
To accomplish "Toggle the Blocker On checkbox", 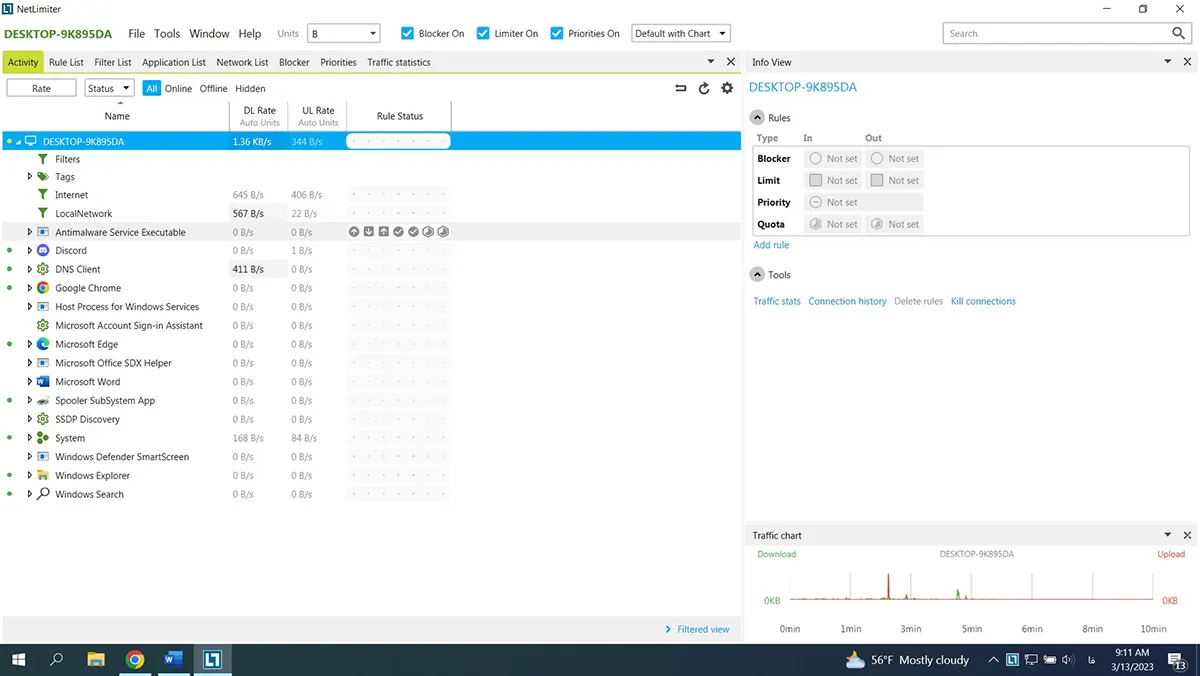I will pyautogui.click(x=407, y=33).
